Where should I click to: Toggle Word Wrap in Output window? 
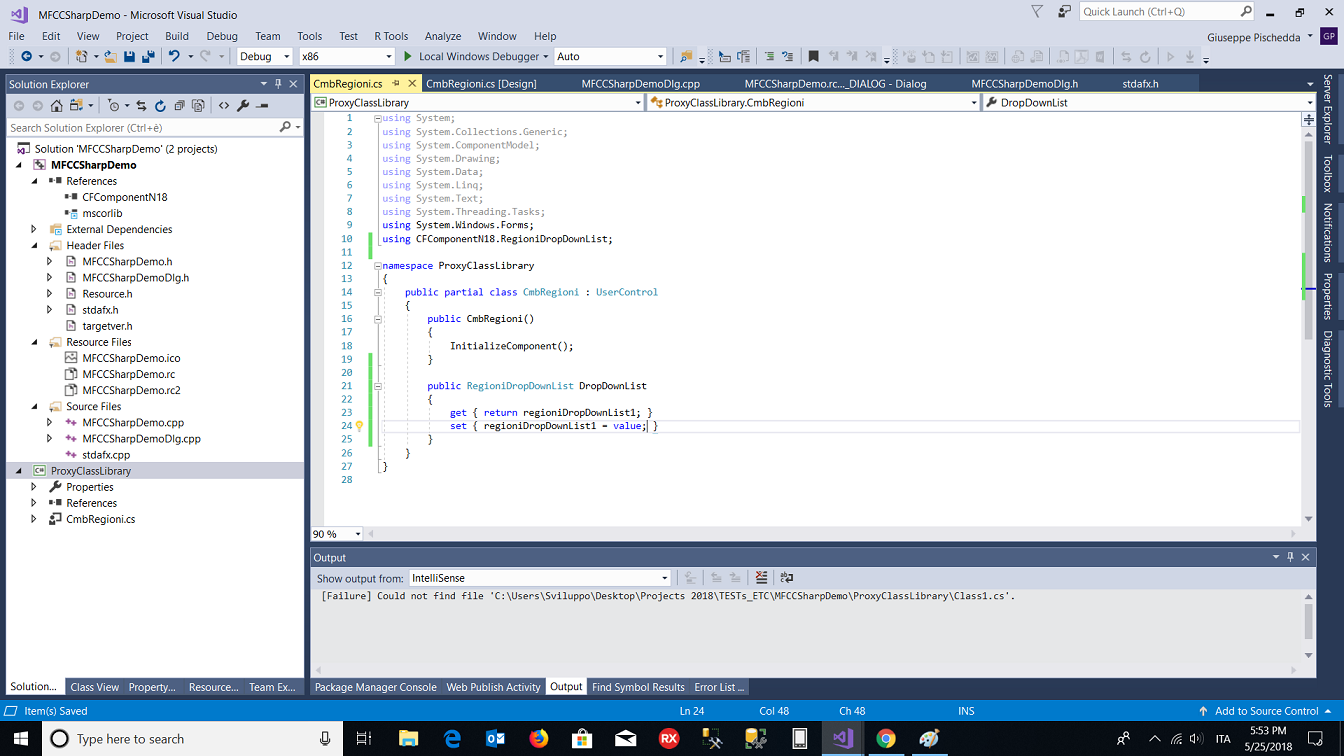pos(787,578)
